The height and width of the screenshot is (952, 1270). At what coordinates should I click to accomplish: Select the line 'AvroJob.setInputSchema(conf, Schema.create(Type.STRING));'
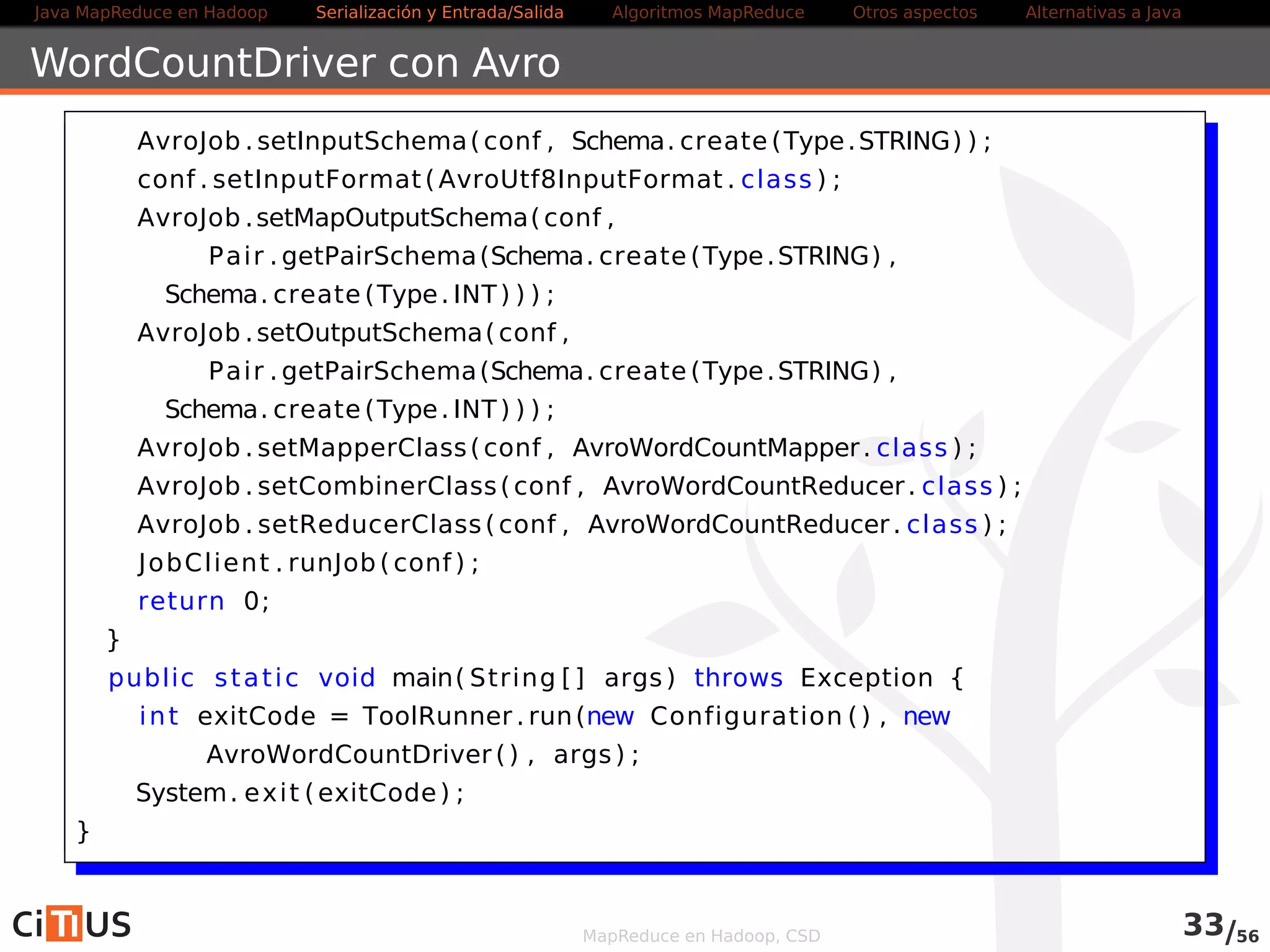coord(564,141)
